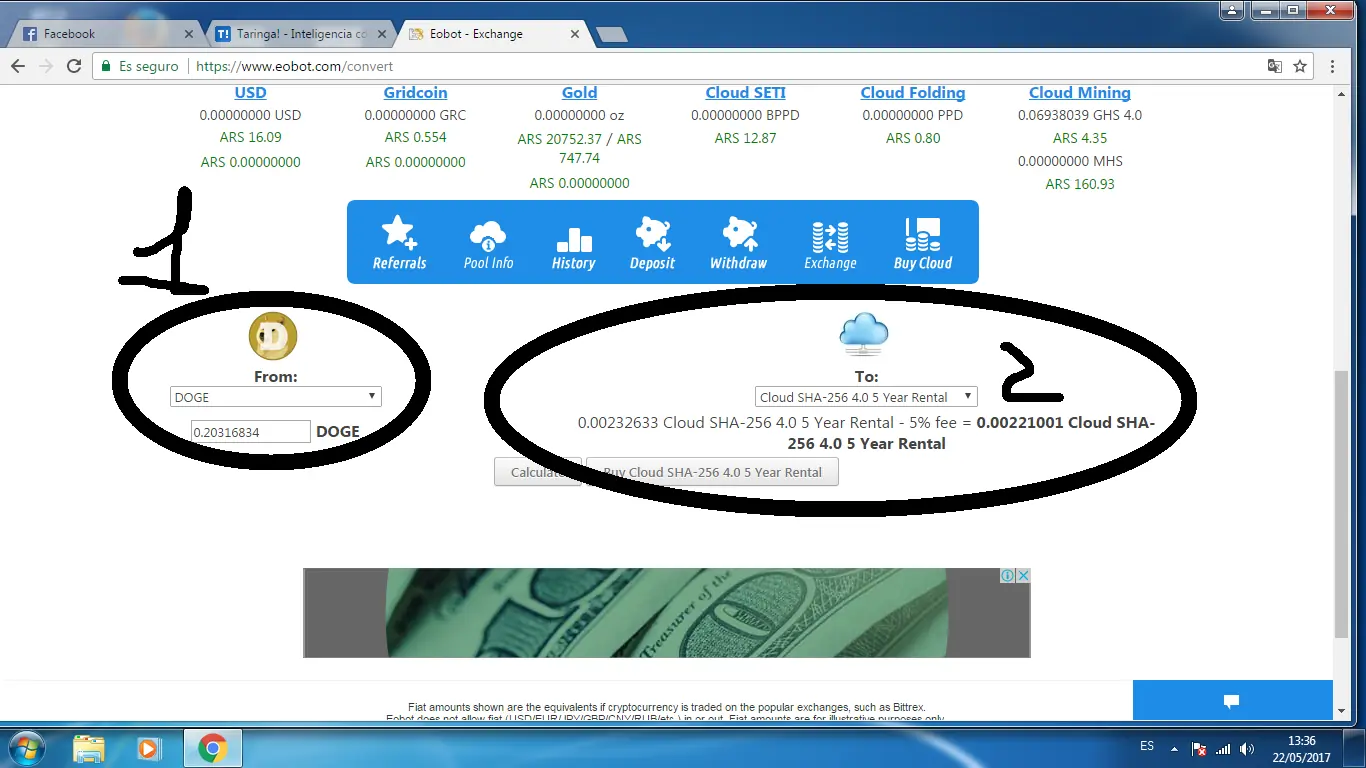
Task: Close the ad with X icon
Action: click(1023, 575)
